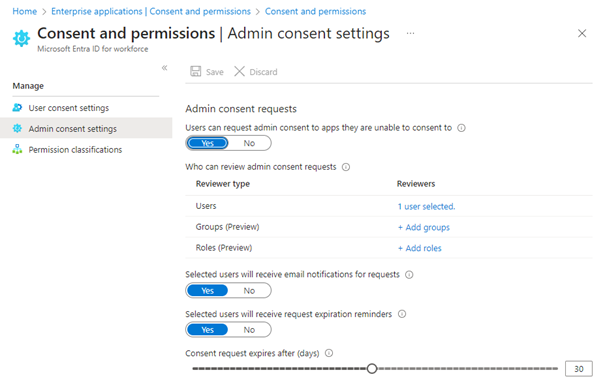Screen dimensions: 605x381
Task: Click the Reviewer type column header
Action: pos(223,184)
